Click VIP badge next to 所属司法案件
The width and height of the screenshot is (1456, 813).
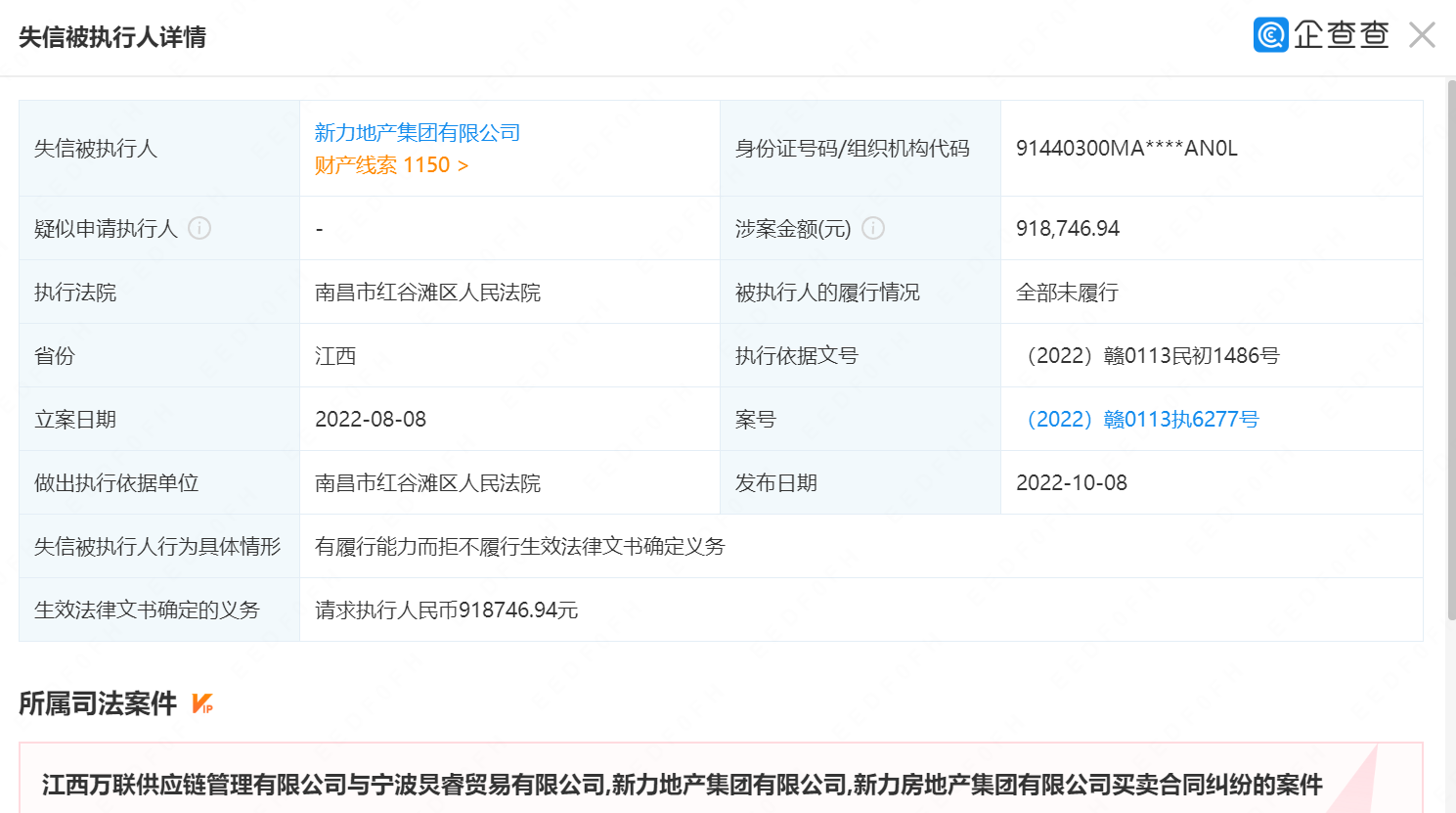(202, 703)
